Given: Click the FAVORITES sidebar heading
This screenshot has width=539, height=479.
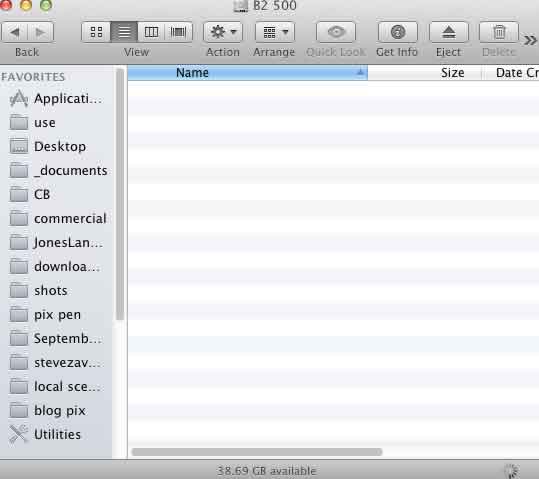Looking at the screenshot, I should [x=33, y=77].
